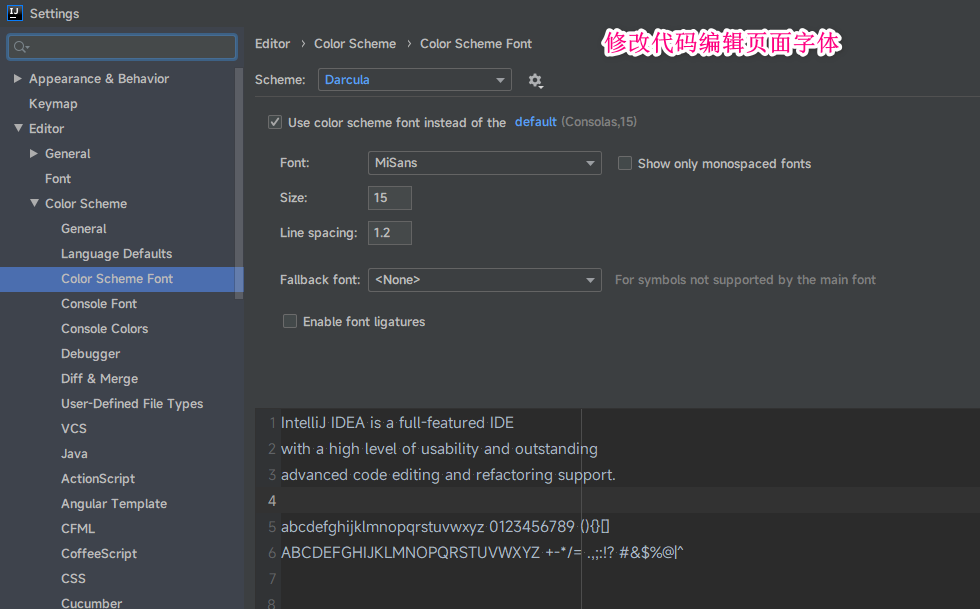
Task: Click the Size input field
Action: click(x=389, y=198)
